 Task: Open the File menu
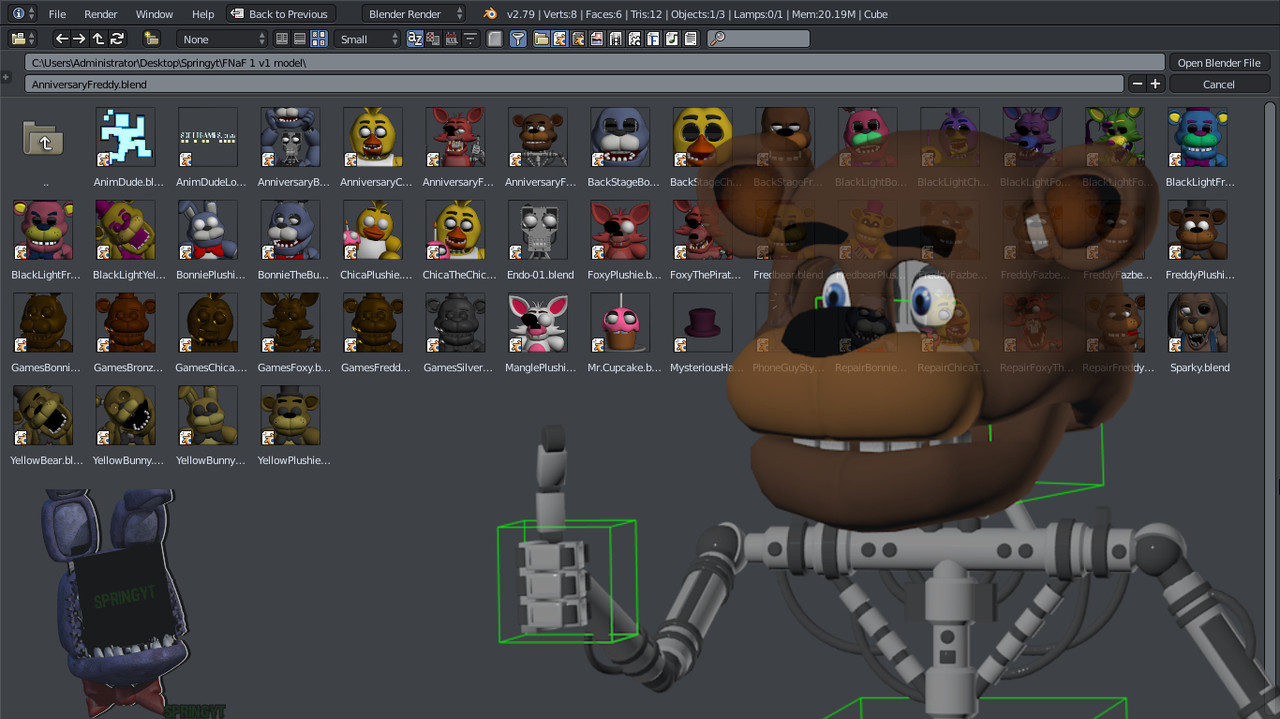(57, 14)
